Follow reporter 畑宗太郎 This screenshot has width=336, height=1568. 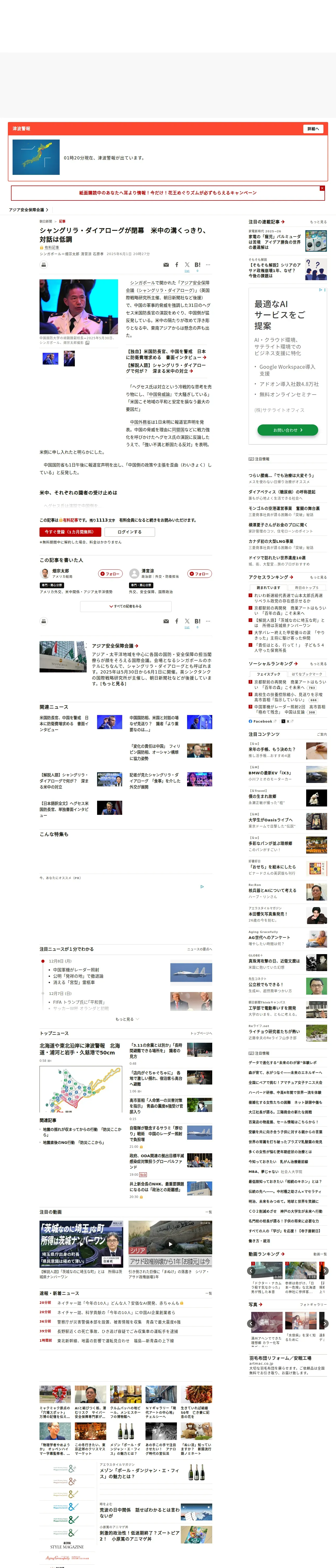[110, 574]
